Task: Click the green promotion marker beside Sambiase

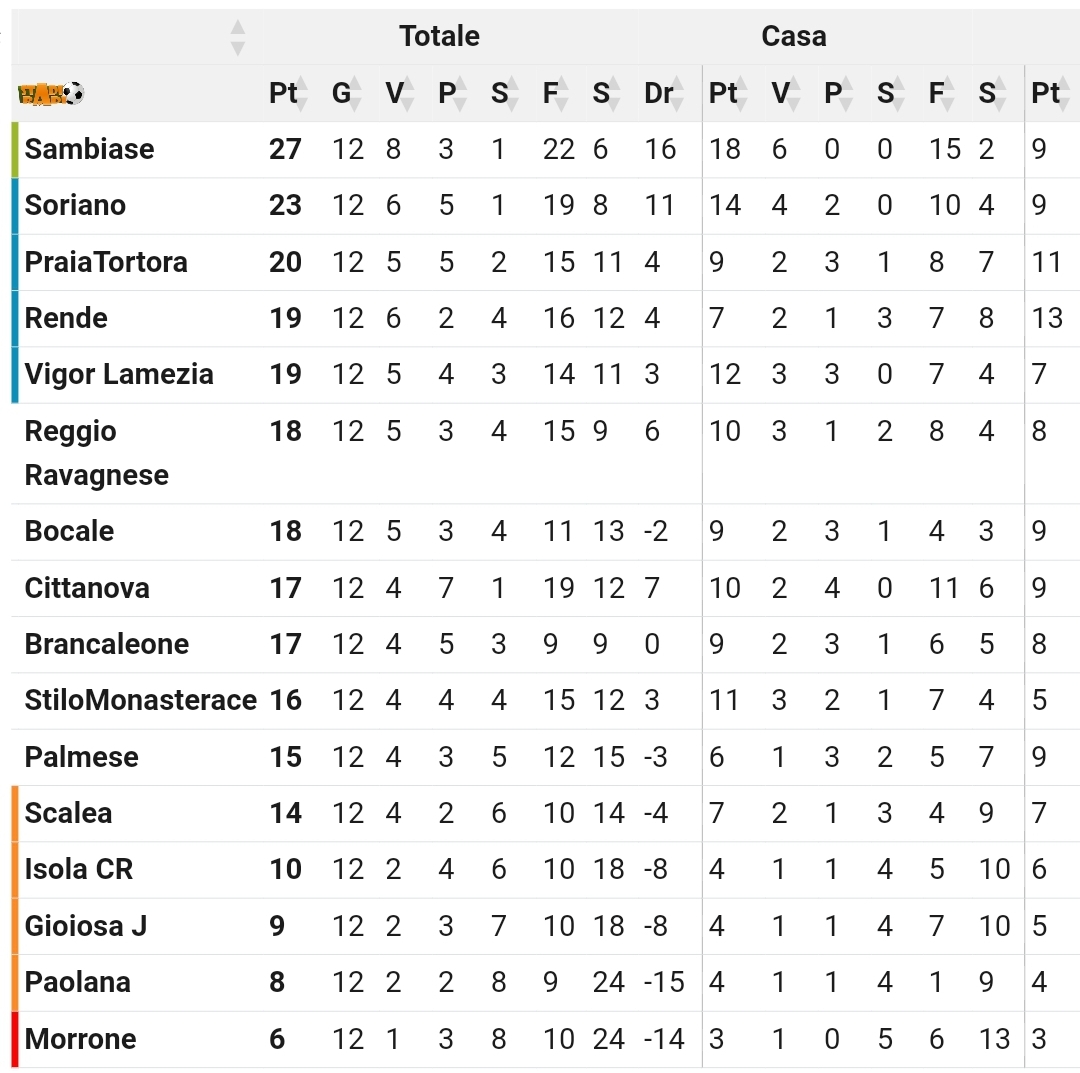Action: point(14,149)
